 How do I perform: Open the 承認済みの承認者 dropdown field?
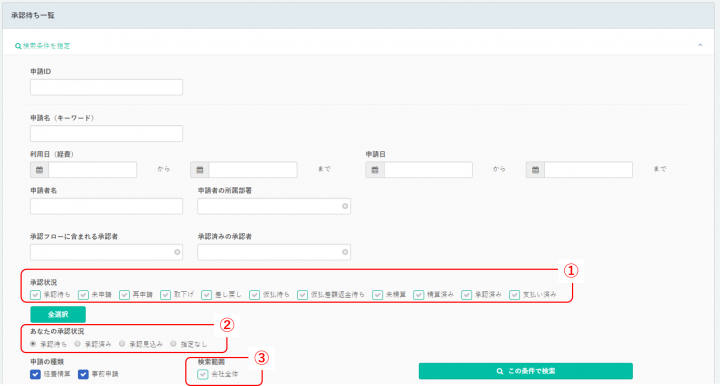(274, 252)
